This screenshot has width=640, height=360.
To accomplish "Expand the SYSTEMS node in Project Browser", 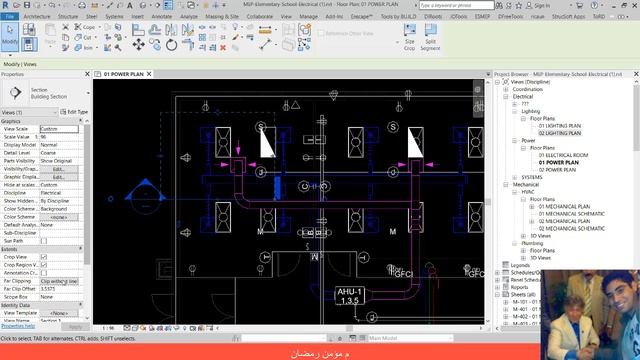I will [x=514, y=177].
